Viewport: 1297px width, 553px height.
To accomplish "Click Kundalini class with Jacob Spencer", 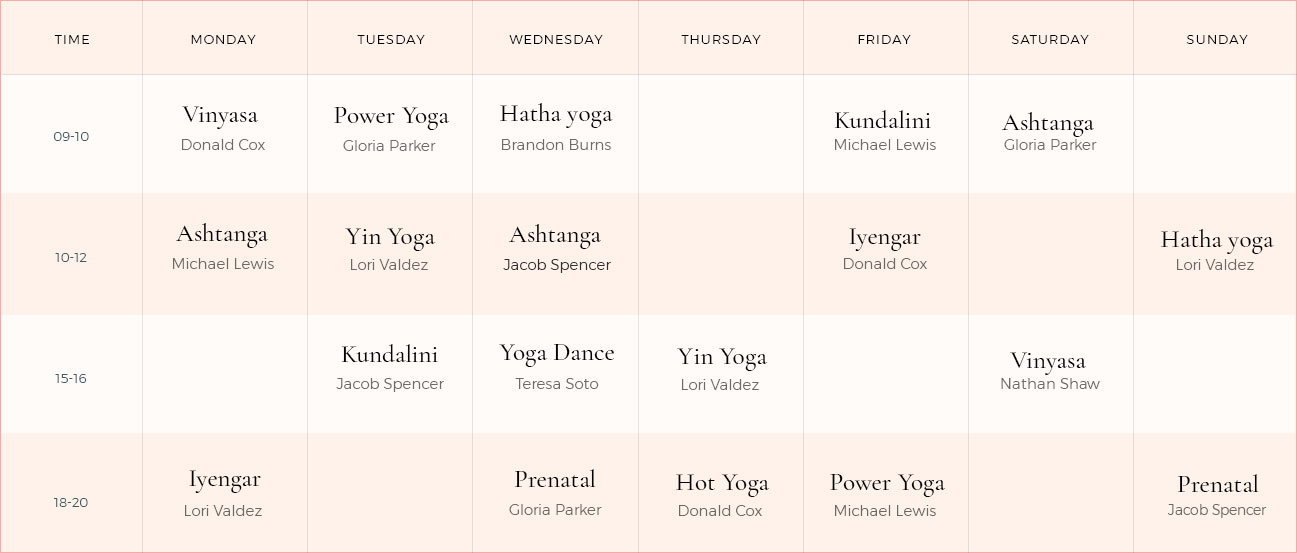I will coord(389,355).
